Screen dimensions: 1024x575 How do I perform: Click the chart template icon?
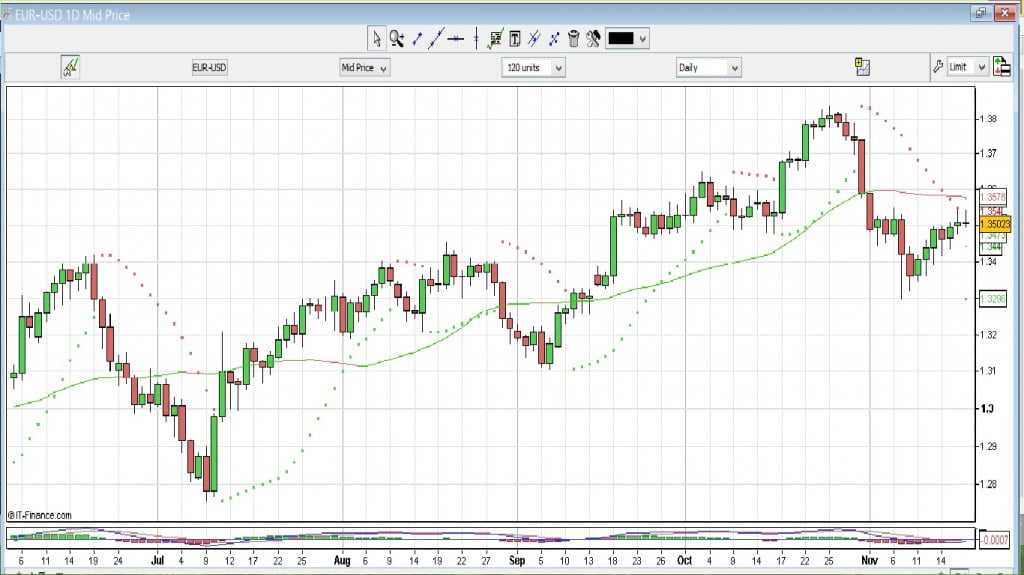(x=862, y=67)
